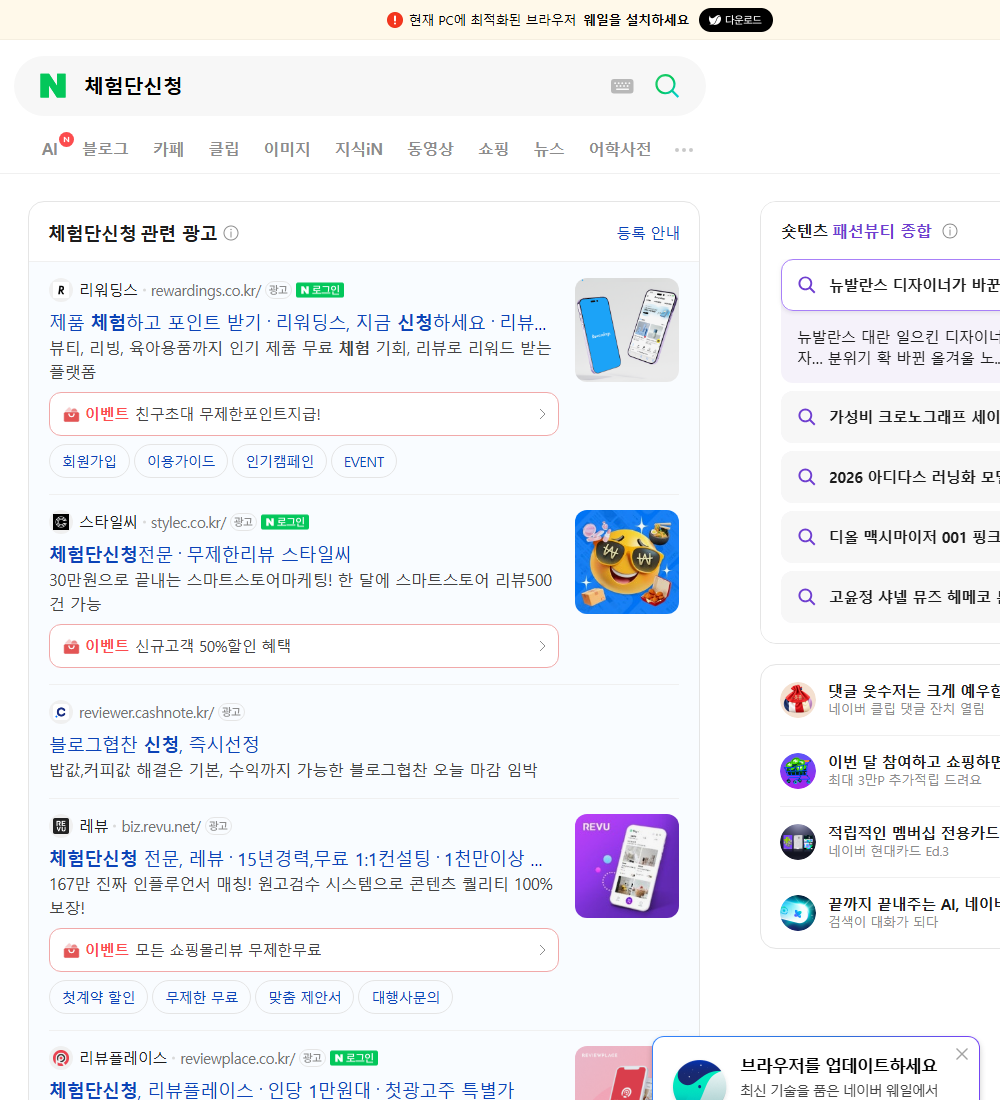Open the reviewer.cashnote.kr/ URL link
The width and height of the screenshot is (1000, 1100).
point(146,713)
